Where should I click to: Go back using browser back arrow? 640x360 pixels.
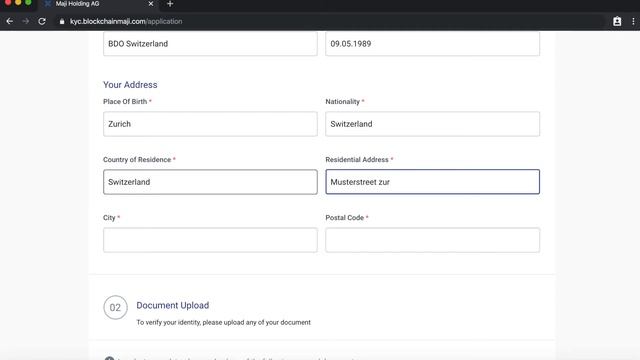point(9,21)
